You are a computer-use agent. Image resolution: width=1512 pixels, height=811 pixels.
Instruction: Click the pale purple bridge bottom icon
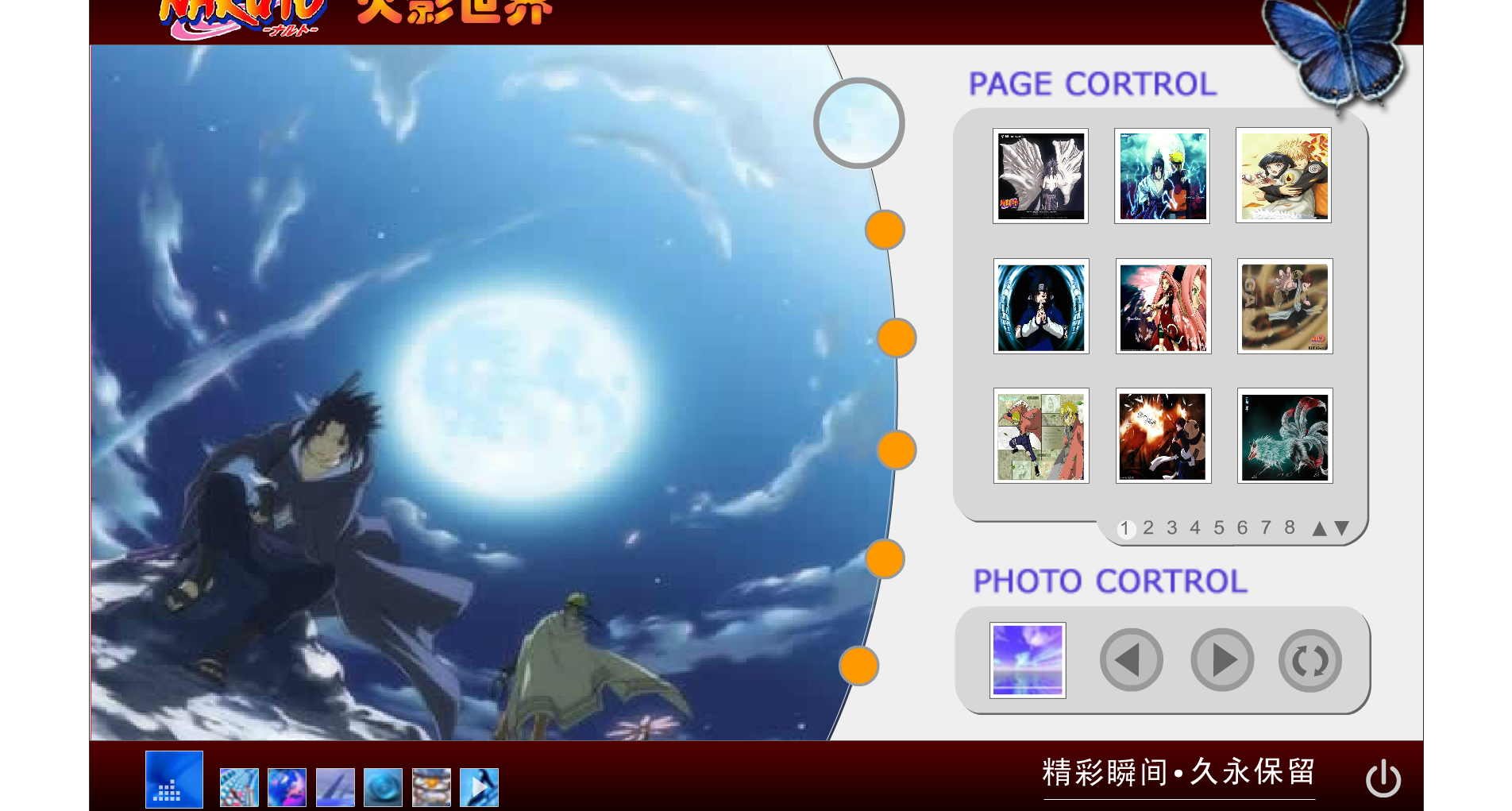(335, 787)
